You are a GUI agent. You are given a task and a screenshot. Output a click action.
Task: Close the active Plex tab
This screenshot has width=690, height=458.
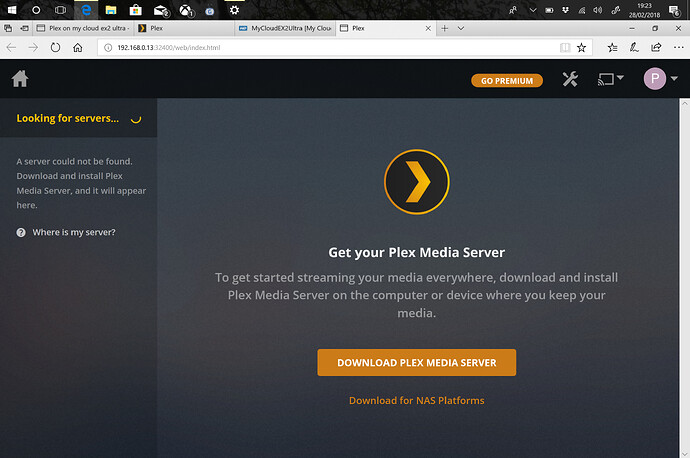tap(428, 28)
